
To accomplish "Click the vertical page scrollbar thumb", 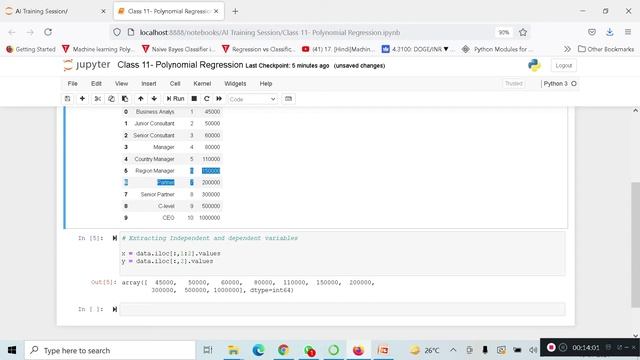I will coord(636,245).
